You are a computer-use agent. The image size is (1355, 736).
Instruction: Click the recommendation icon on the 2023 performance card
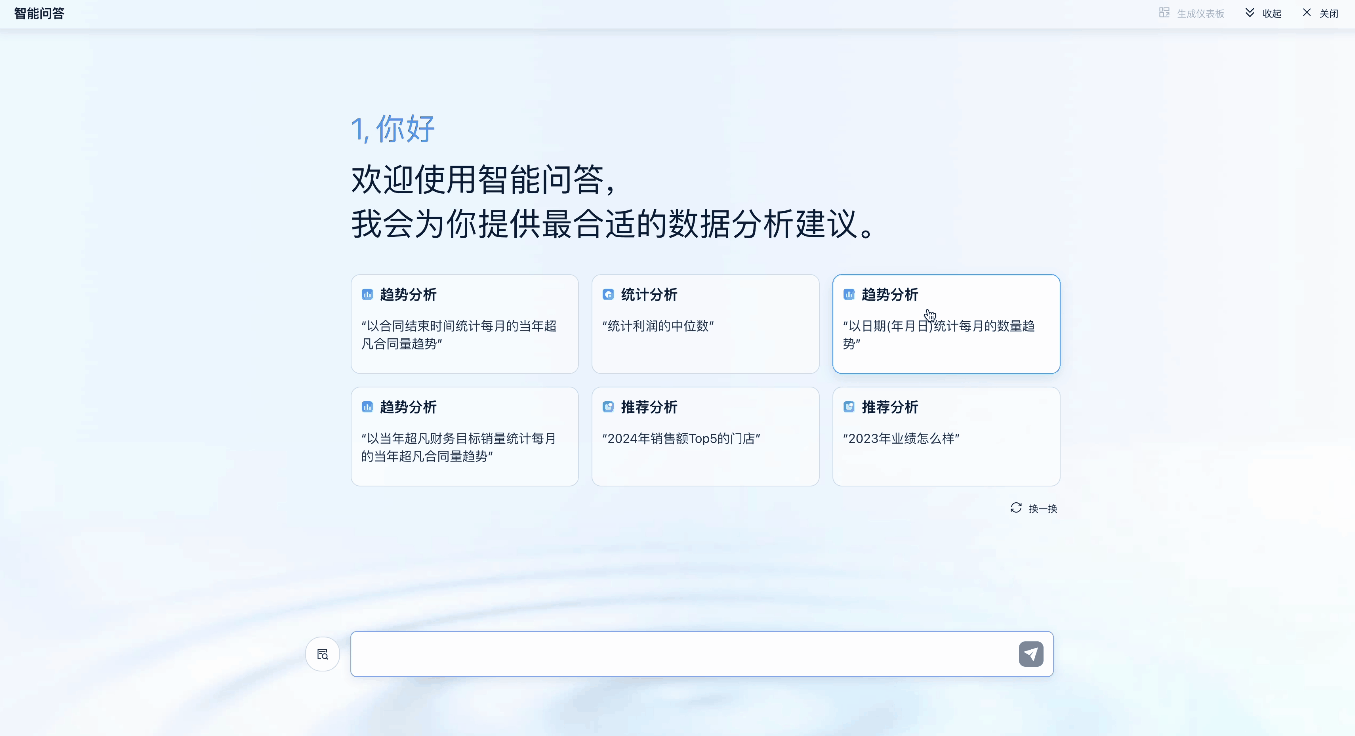pyautogui.click(x=849, y=407)
